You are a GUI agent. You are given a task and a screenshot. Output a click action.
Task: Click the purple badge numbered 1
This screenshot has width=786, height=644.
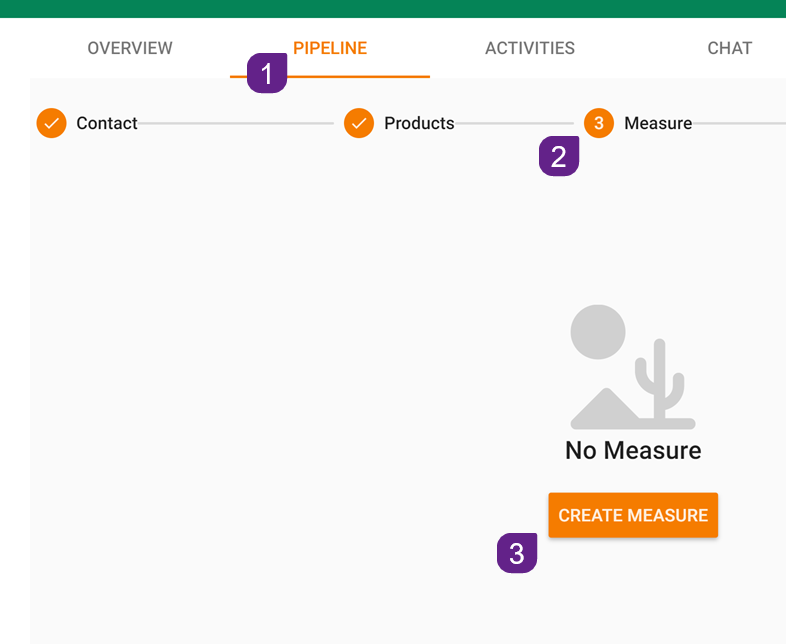(x=267, y=74)
